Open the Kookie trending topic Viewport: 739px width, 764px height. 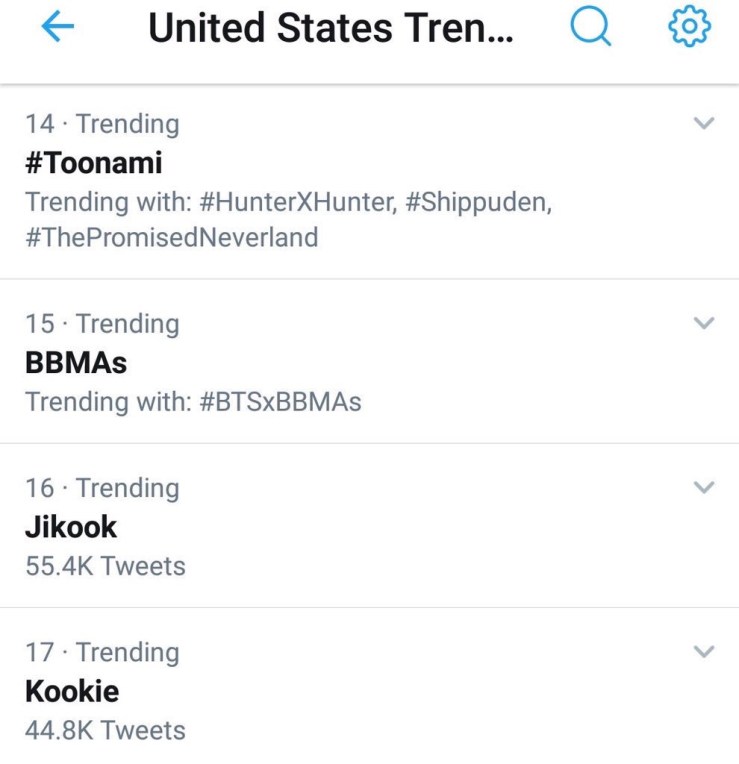click(x=72, y=691)
